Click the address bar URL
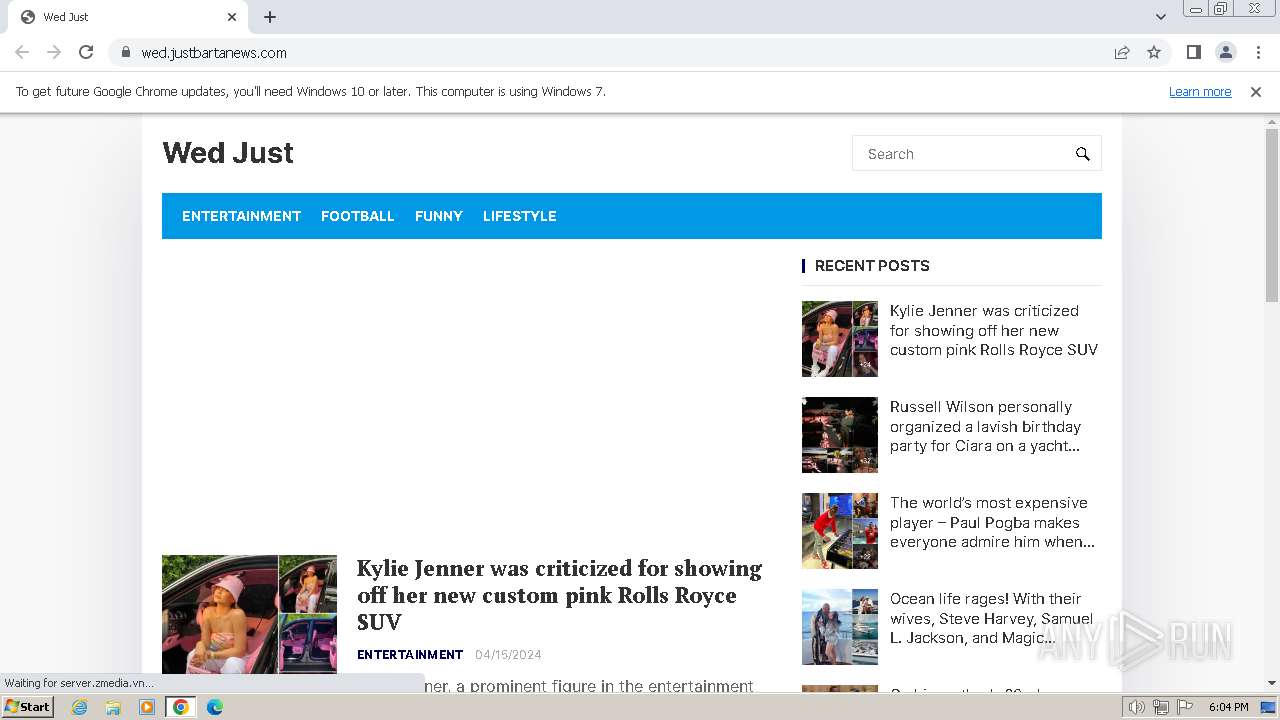The width and height of the screenshot is (1280, 720). (214, 53)
